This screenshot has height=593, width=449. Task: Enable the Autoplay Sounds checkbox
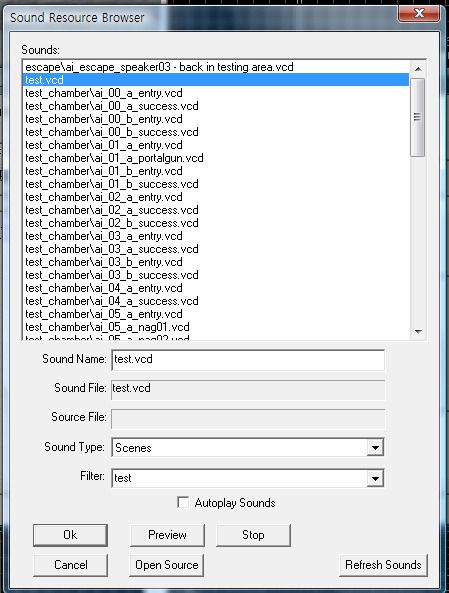coord(183,502)
